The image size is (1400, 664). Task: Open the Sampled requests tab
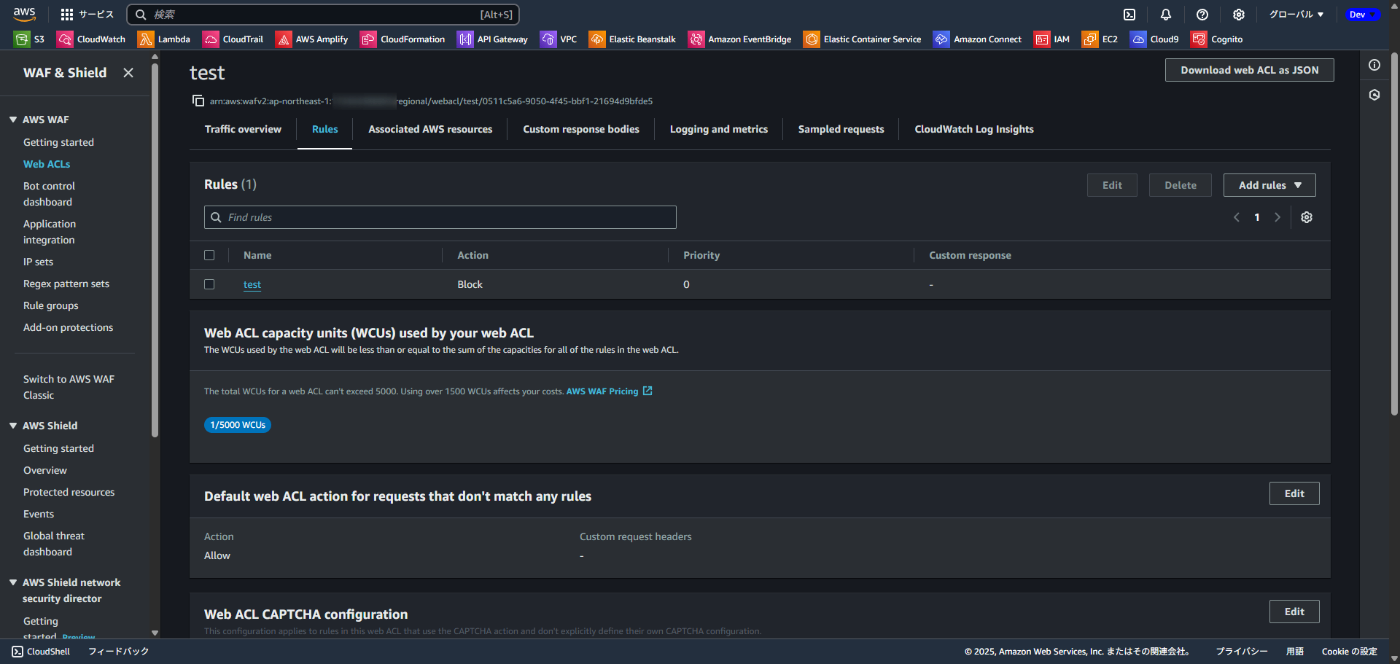(841, 129)
